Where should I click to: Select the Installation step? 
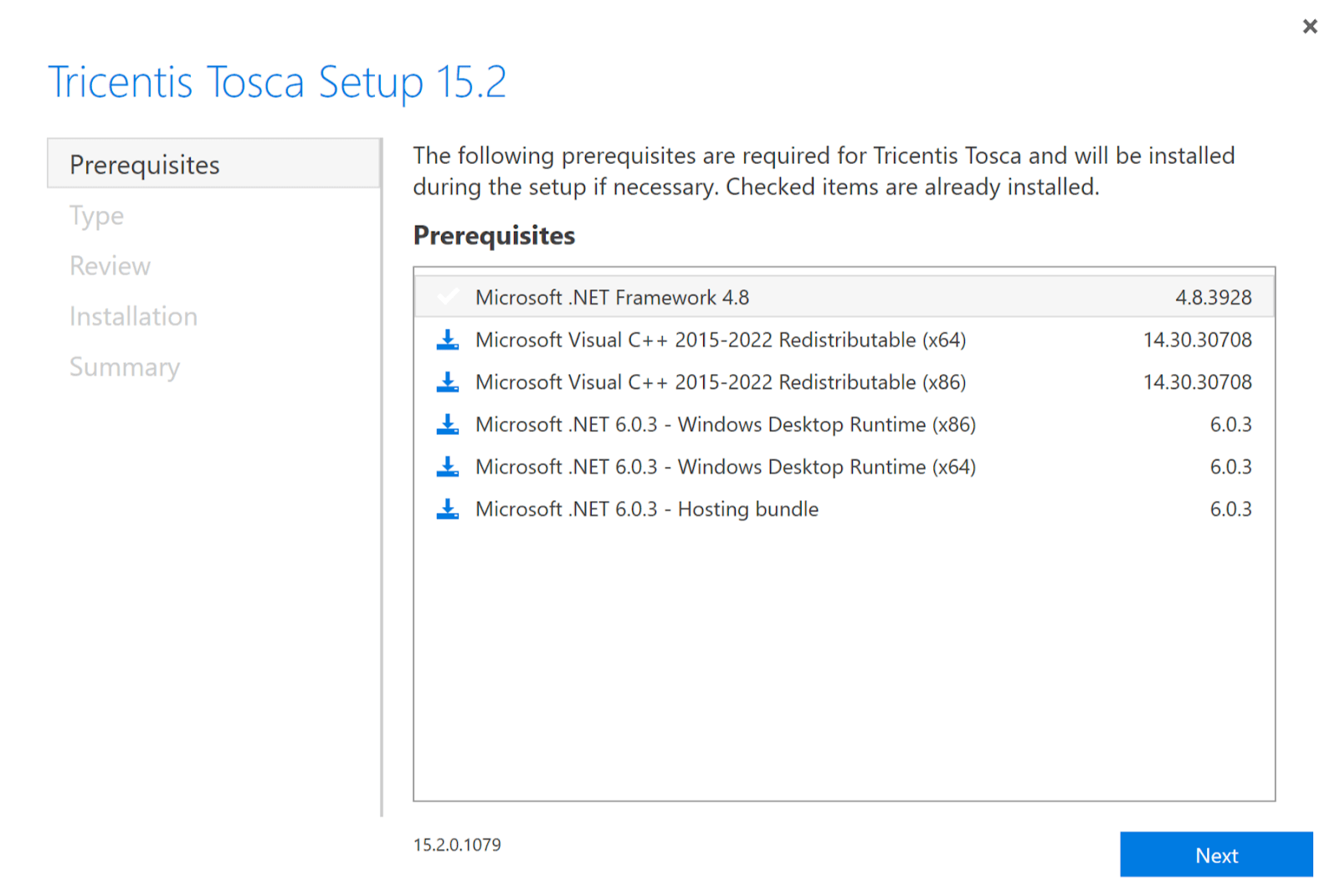133,316
